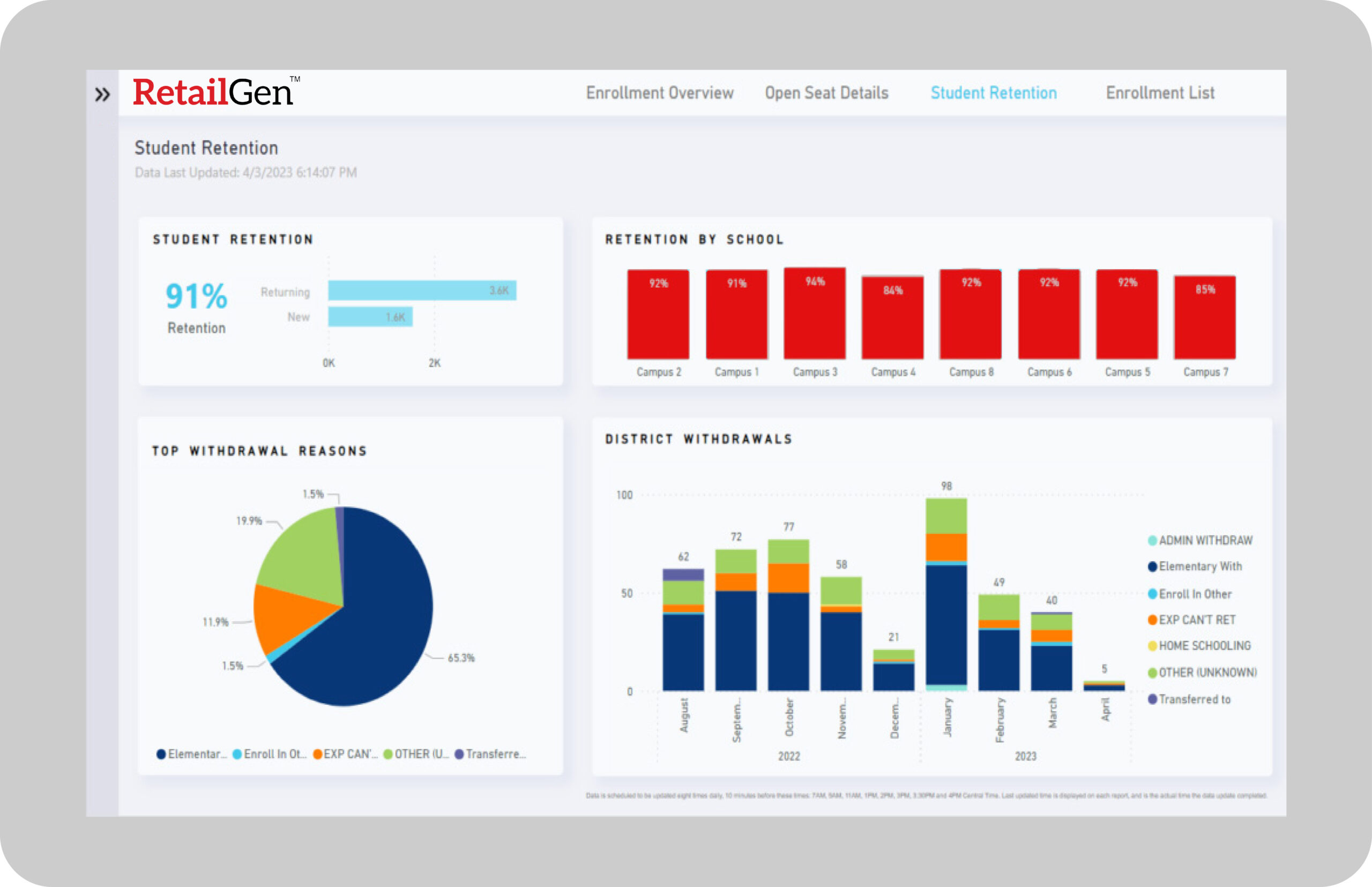Open the Enrollment Overview tab
The width and height of the screenshot is (1372, 887).
coord(660,93)
